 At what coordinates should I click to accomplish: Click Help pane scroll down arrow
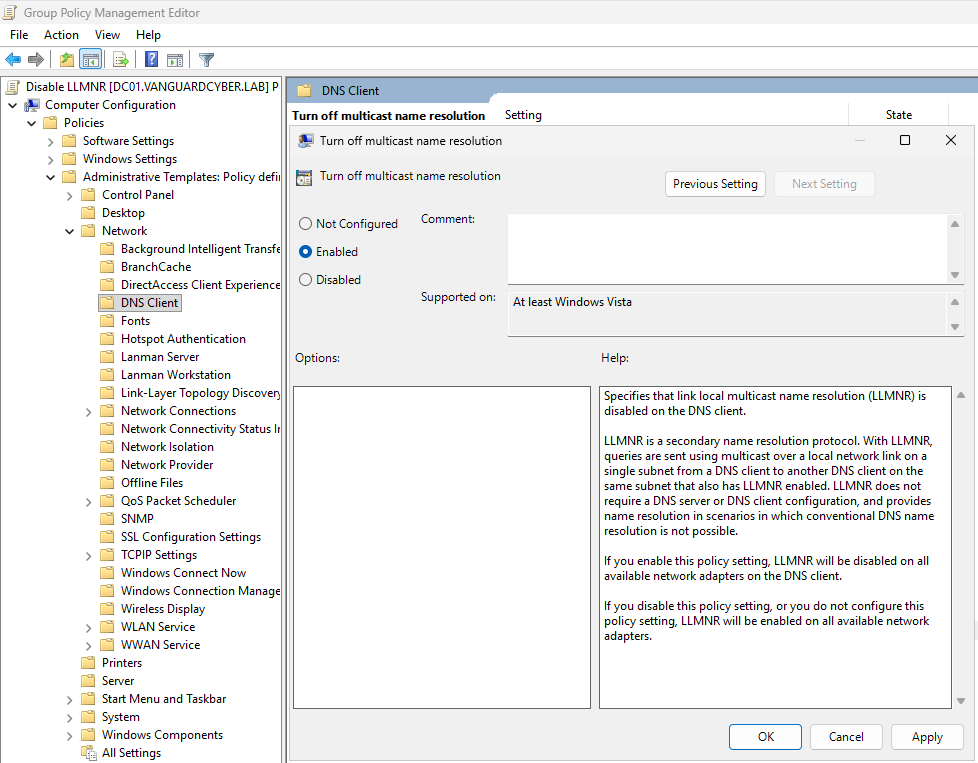961,701
